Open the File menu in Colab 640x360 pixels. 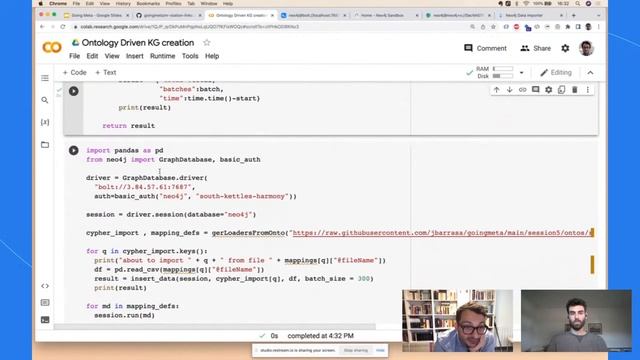[x=74, y=56]
